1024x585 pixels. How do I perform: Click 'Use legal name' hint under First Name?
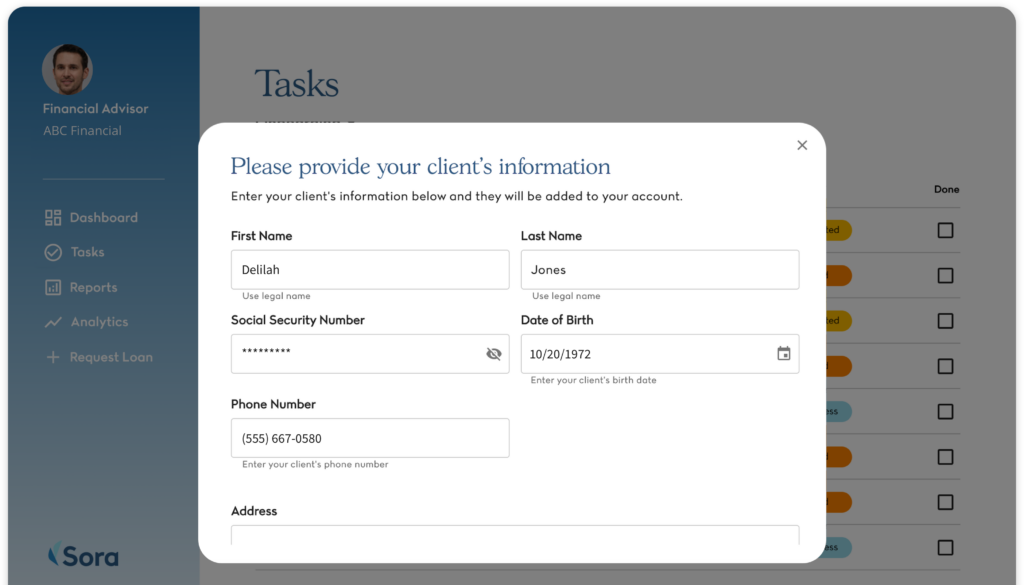click(x=276, y=296)
